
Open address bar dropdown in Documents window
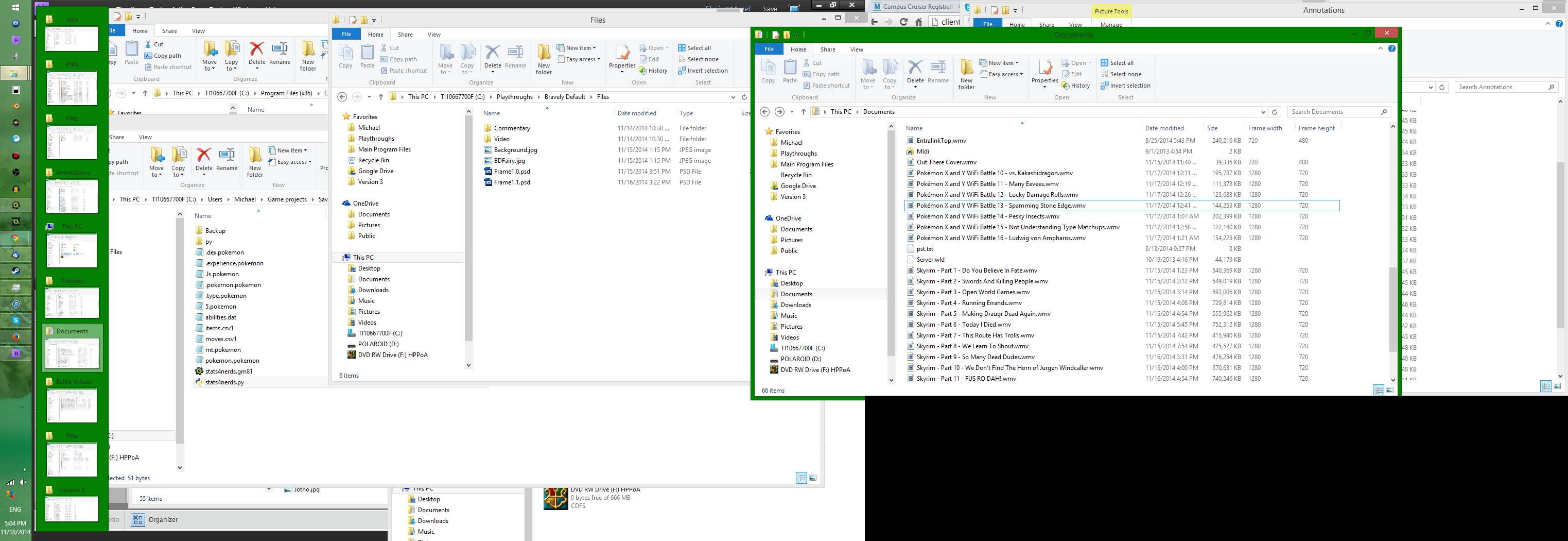click(1263, 112)
